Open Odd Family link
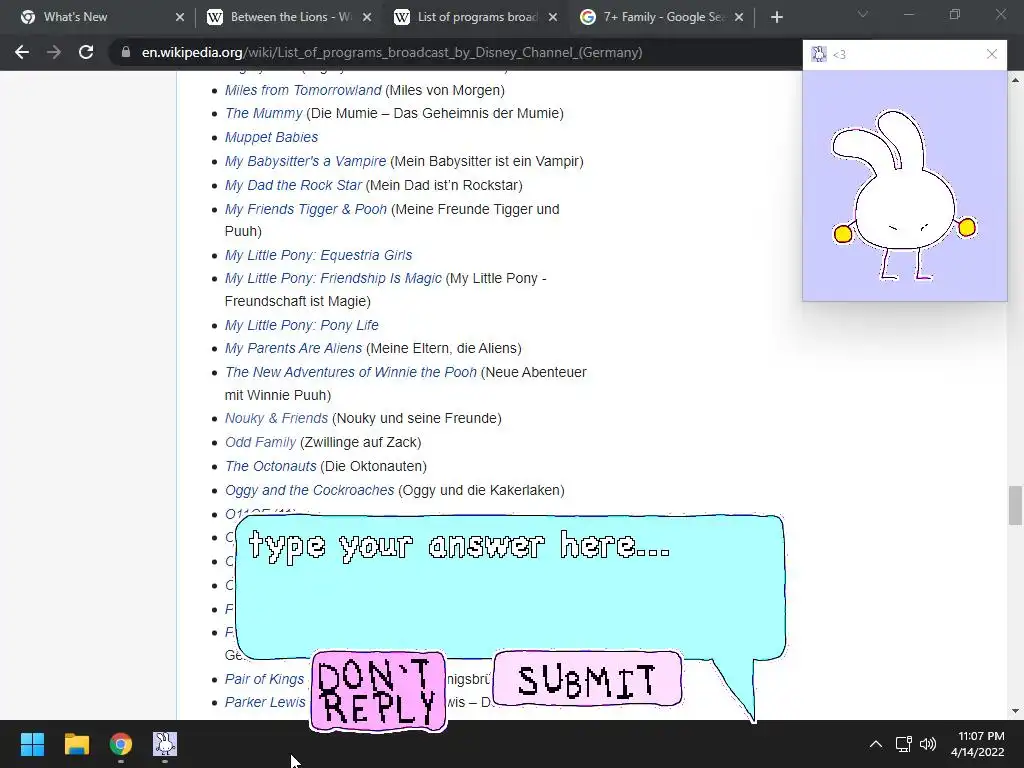Viewport: 1024px width, 768px height. pos(260,442)
